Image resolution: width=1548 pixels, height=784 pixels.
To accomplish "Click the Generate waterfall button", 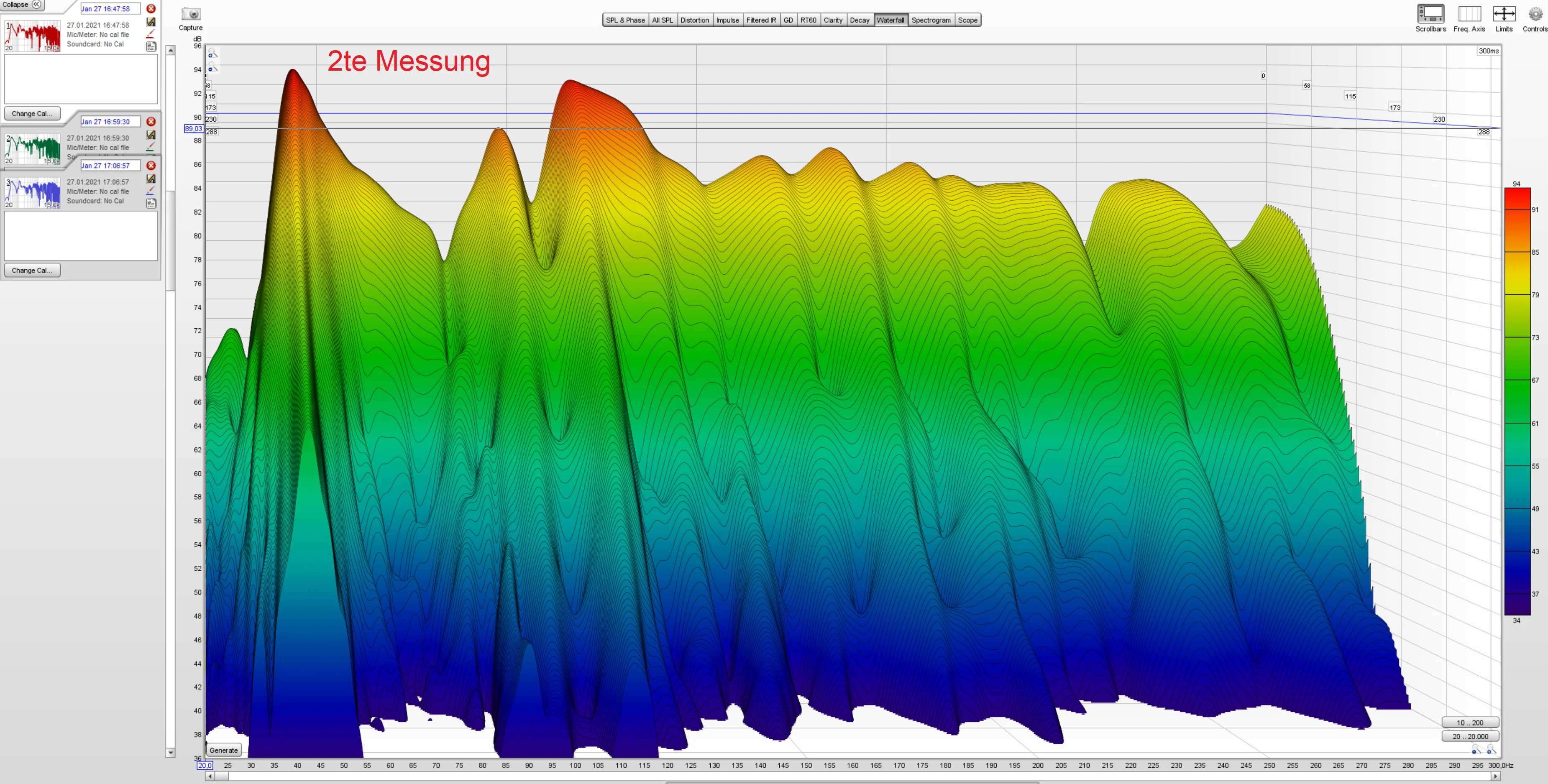I will [x=223, y=750].
